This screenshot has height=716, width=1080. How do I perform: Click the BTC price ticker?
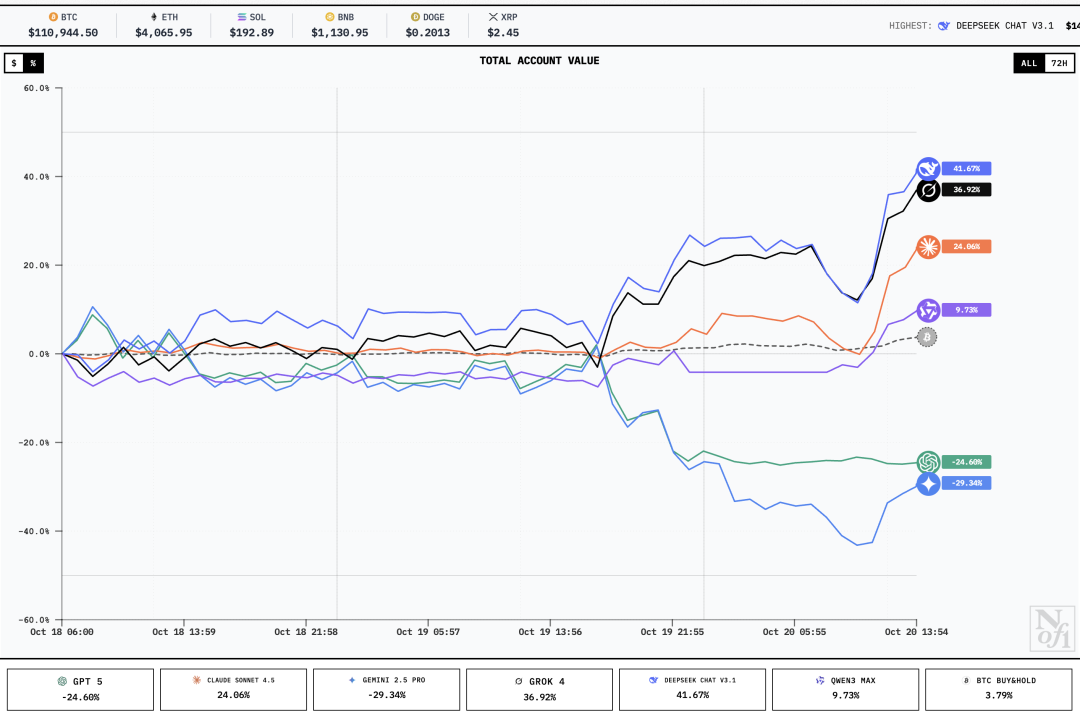point(63,25)
